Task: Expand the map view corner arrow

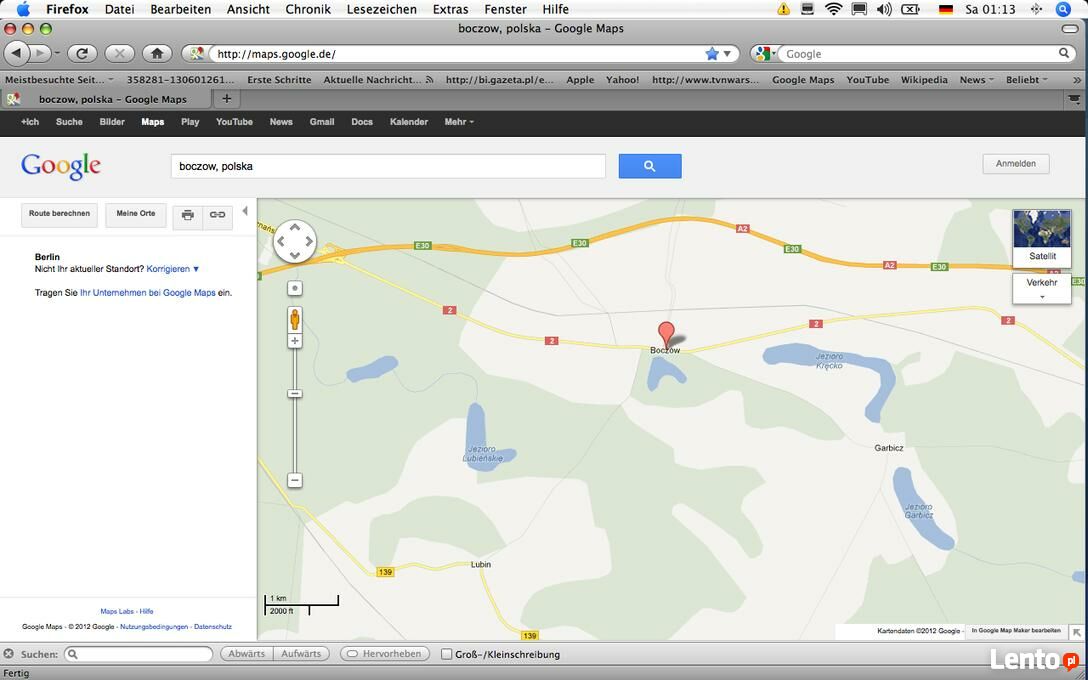Action: tap(1076, 631)
